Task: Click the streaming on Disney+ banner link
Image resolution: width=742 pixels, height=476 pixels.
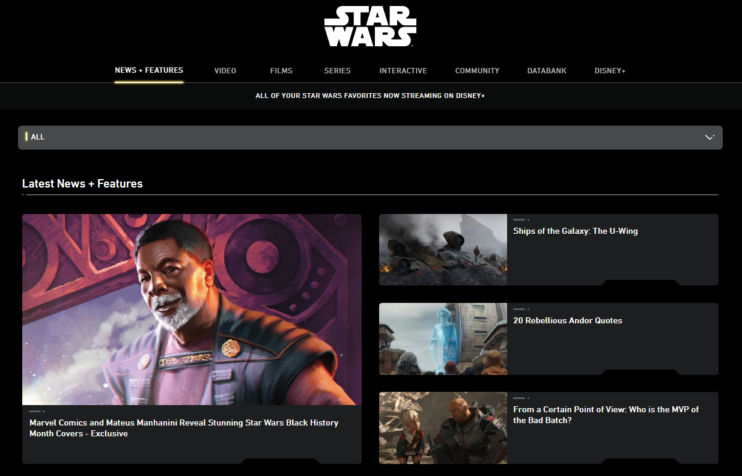Action: 370,96
